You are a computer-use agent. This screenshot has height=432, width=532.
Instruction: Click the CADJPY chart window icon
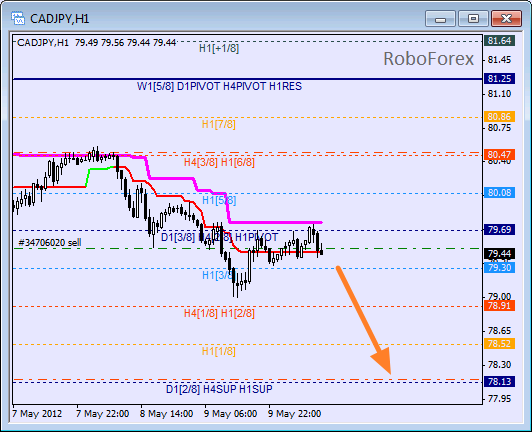point(18,18)
